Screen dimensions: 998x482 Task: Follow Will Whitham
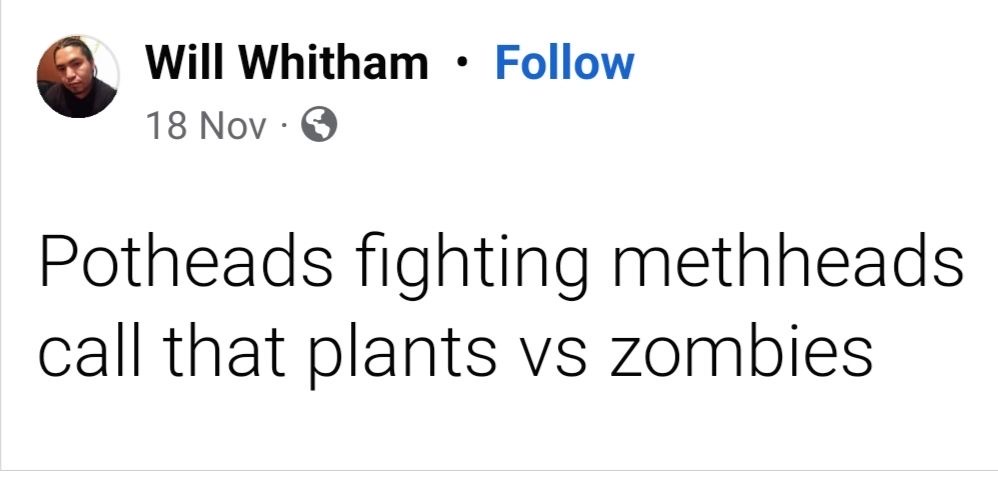(x=565, y=63)
